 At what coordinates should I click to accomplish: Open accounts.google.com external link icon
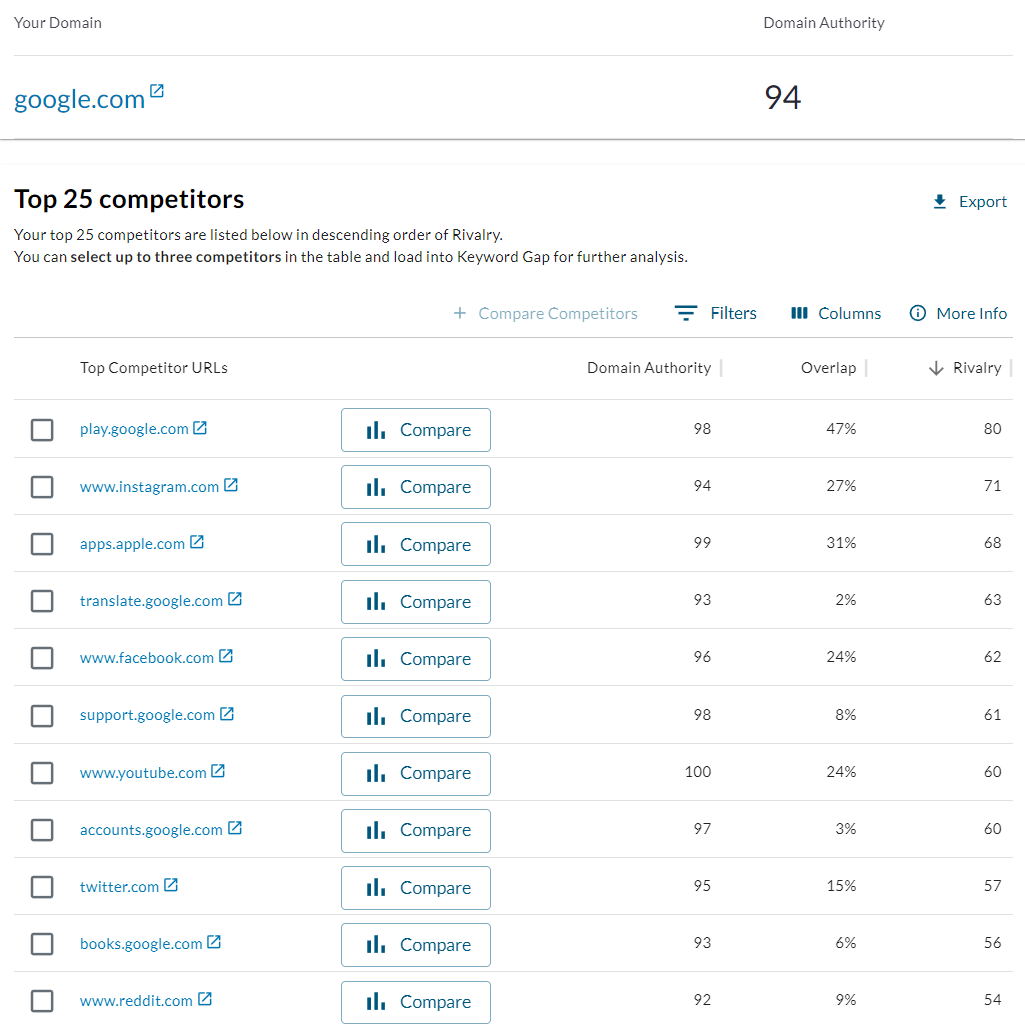coord(235,828)
